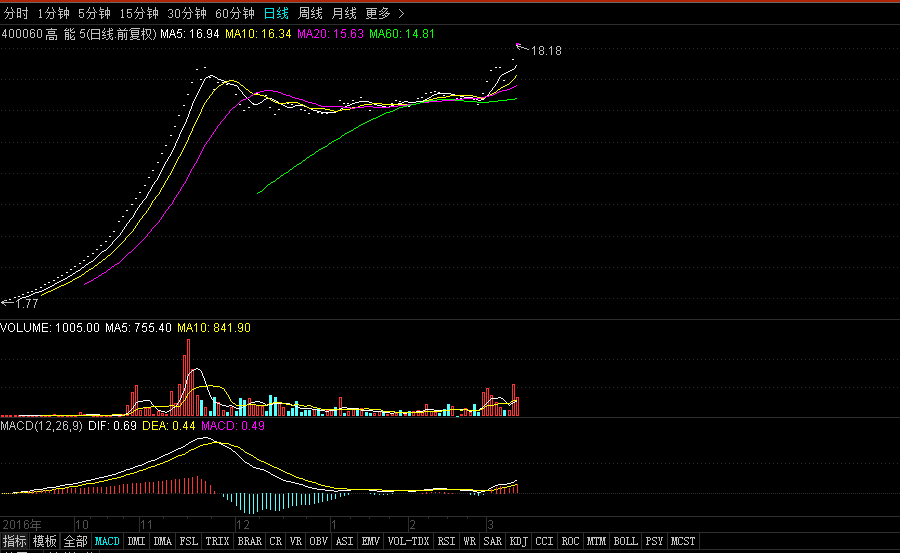Select the VR indicator tab
Viewport: 900px width, 553px height.
coord(296,541)
